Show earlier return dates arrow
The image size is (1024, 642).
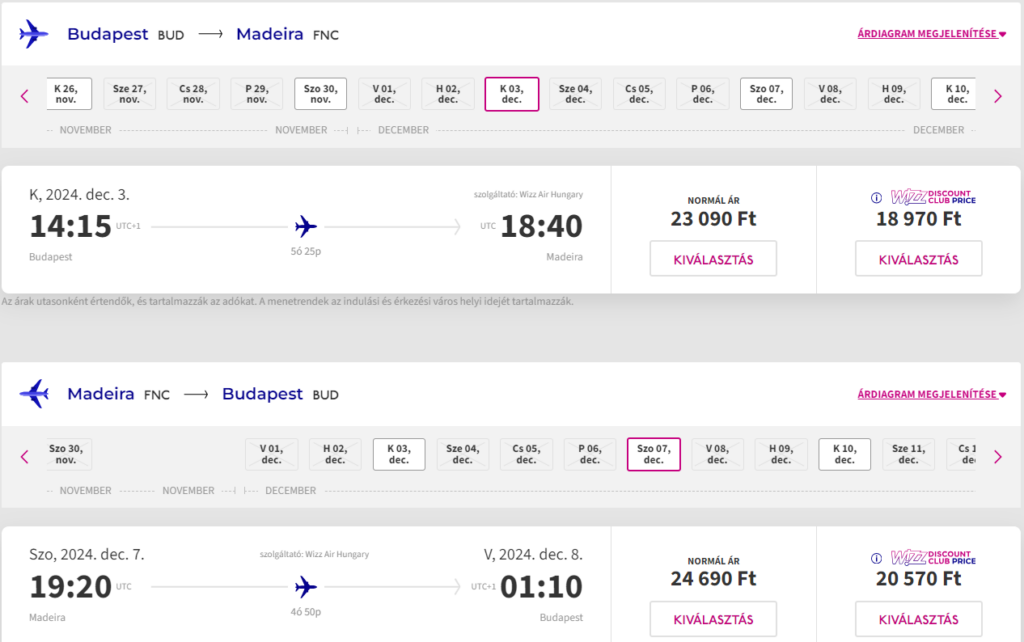pyautogui.click(x=25, y=457)
